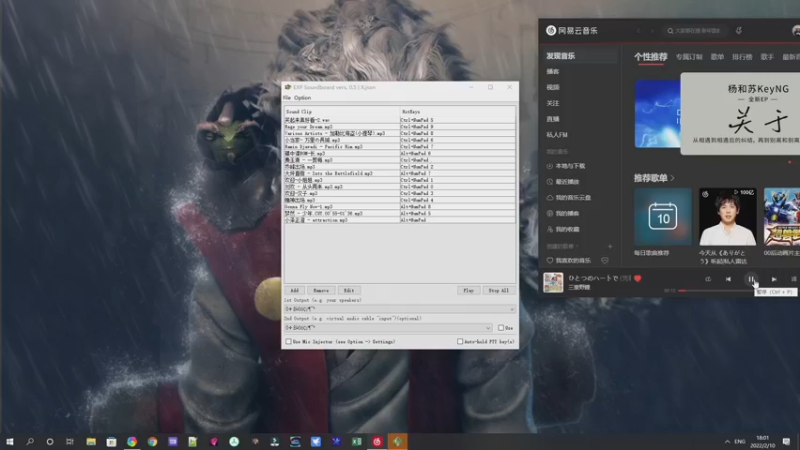Select the 'Ramin Djawadi - Pacific Rim.mp3' clip
The height and width of the screenshot is (450, 800).
[x=342, y=146]
